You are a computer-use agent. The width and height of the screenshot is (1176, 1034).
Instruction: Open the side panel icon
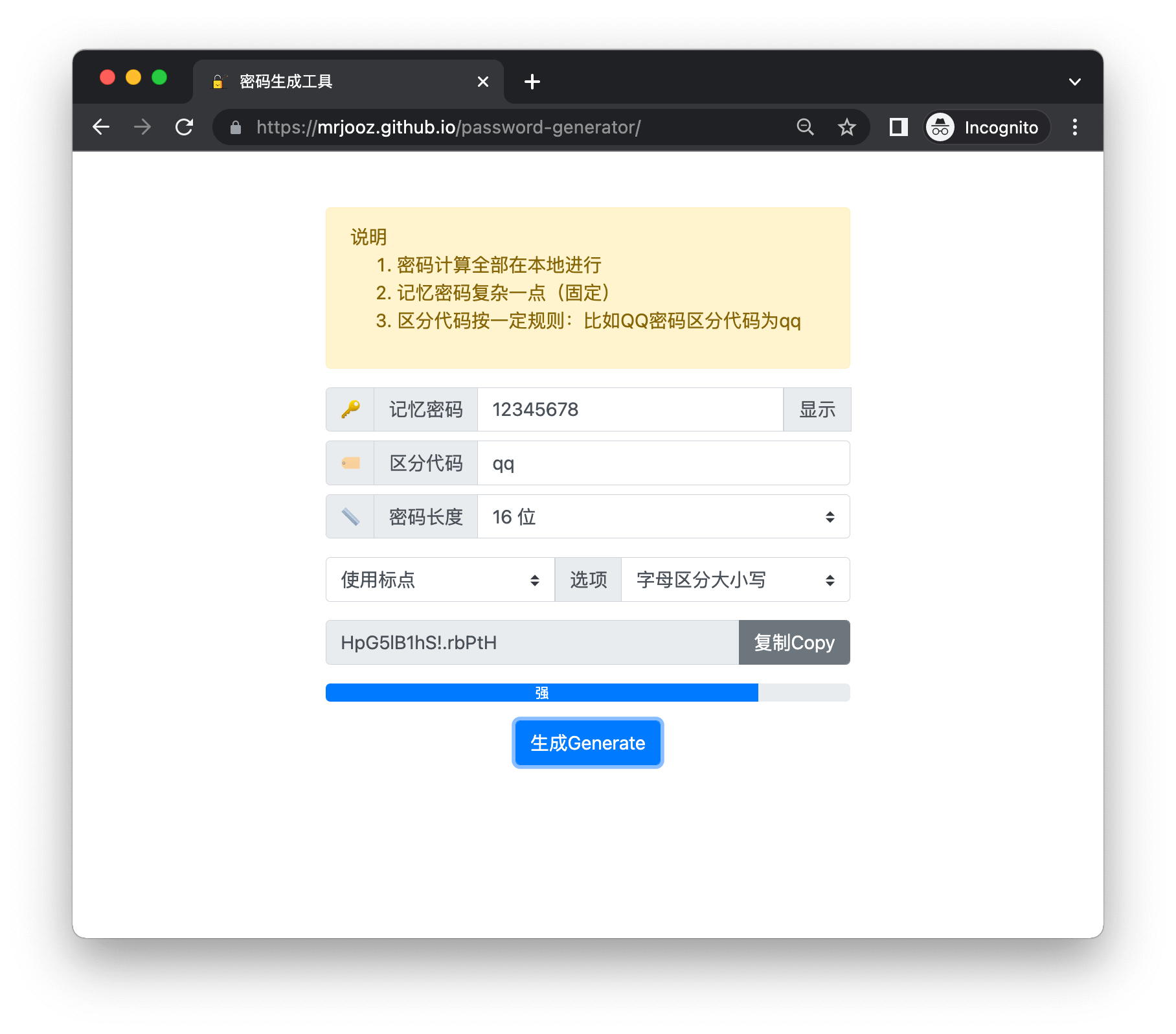pos(898,127)
